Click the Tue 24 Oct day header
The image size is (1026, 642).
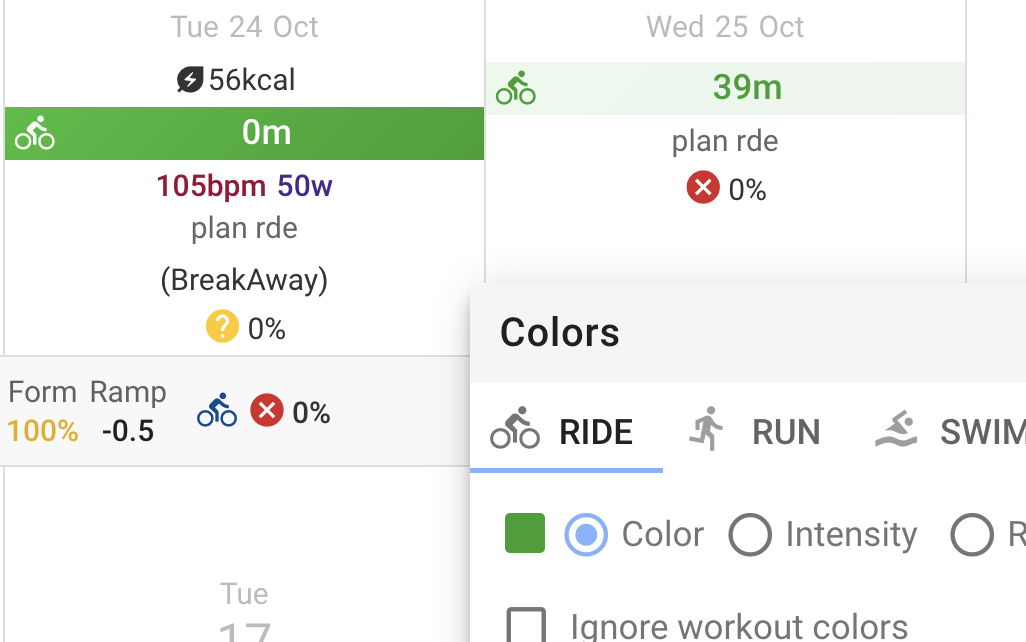click(244, 27)
